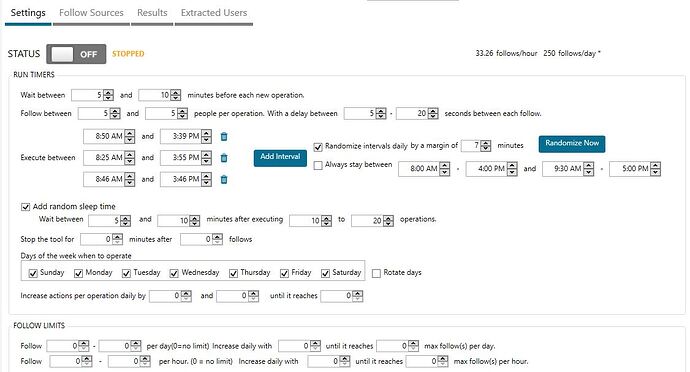Screen dimensions: 690x372
Task: Adjust per-hour Increase daily with spinner
Action: click(x=329, y=361)
